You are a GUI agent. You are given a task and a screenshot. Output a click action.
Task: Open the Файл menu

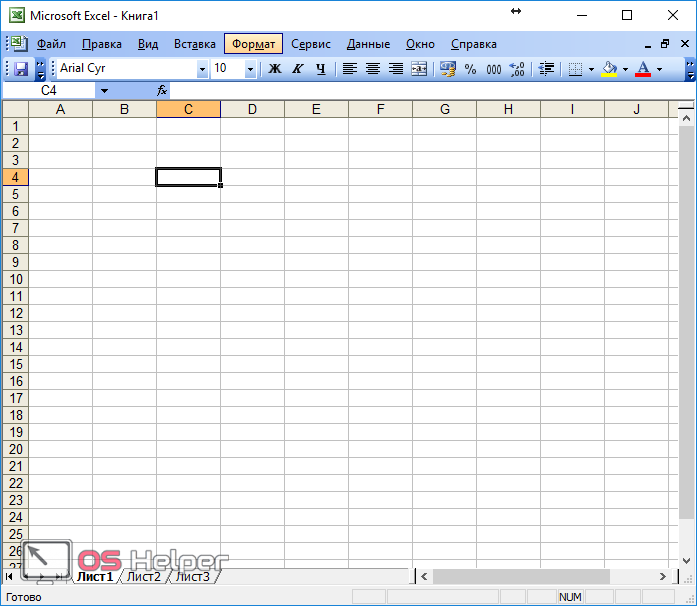[51, 44]
